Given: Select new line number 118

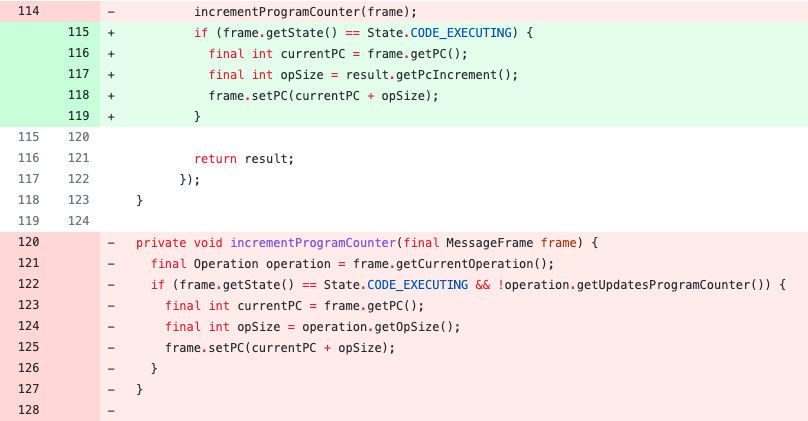Looking at the screenshot, I should [78, 95].
